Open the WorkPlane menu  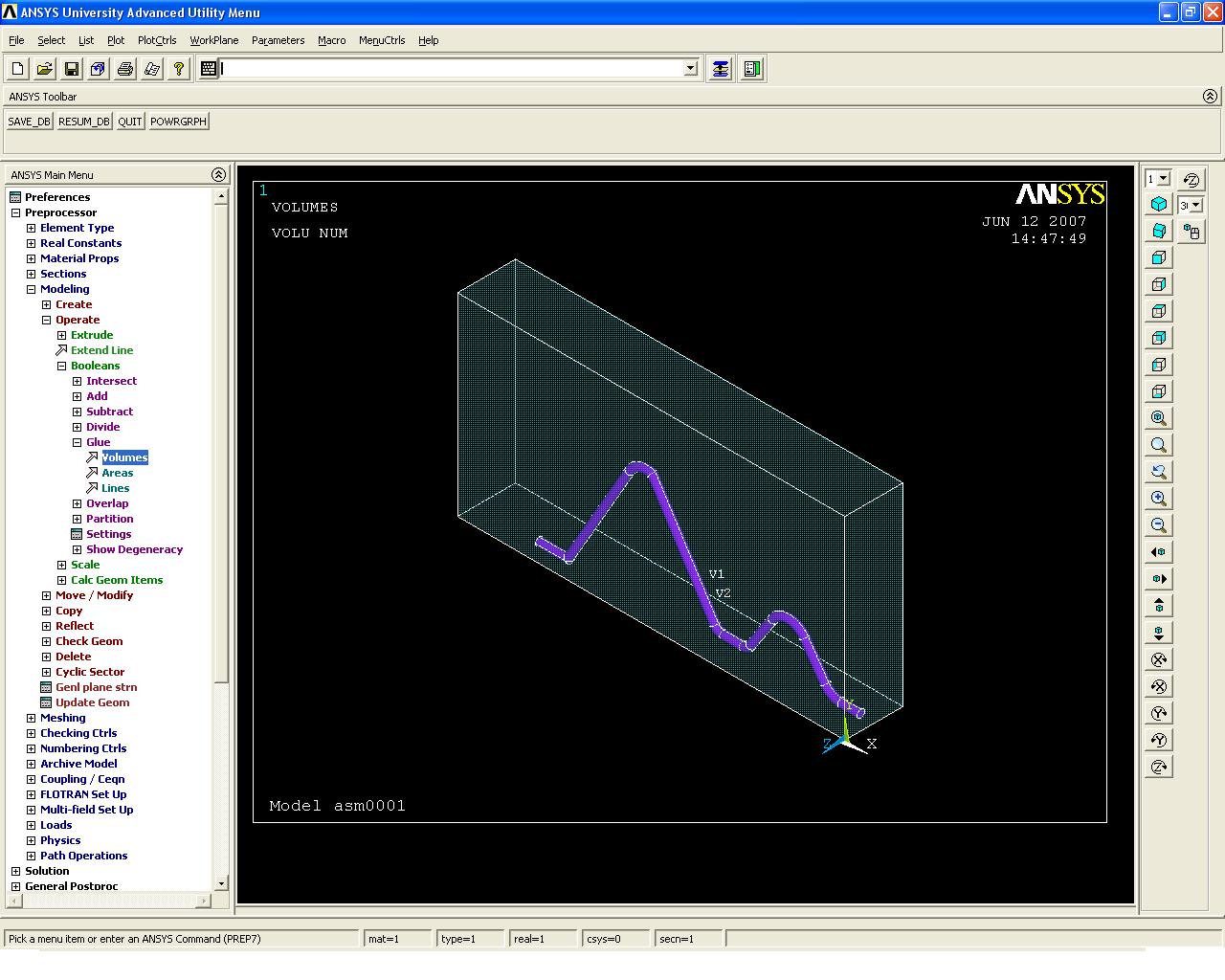click(214, 40)
